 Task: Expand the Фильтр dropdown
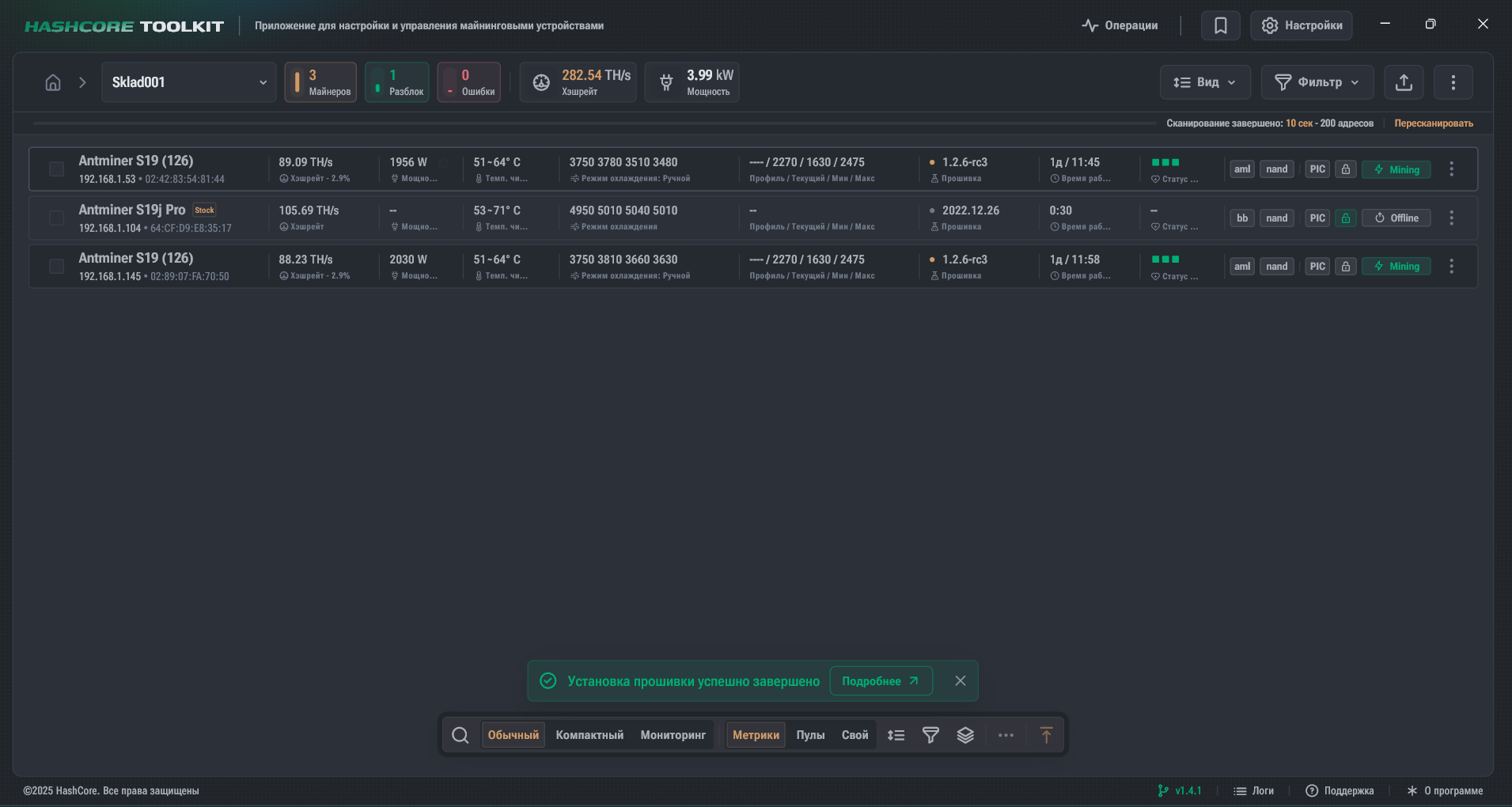(1317, 82)
